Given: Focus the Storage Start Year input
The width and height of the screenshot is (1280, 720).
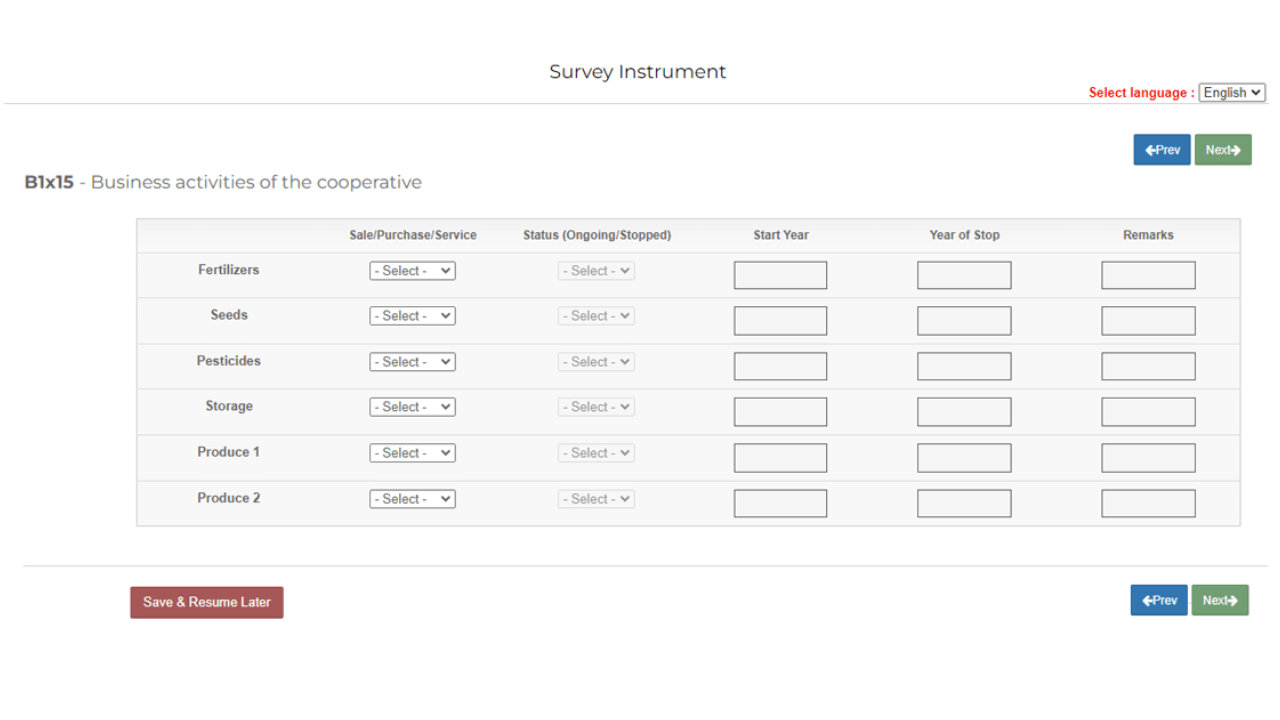Looking at the screenshot, I should click(x=780, y=412).
